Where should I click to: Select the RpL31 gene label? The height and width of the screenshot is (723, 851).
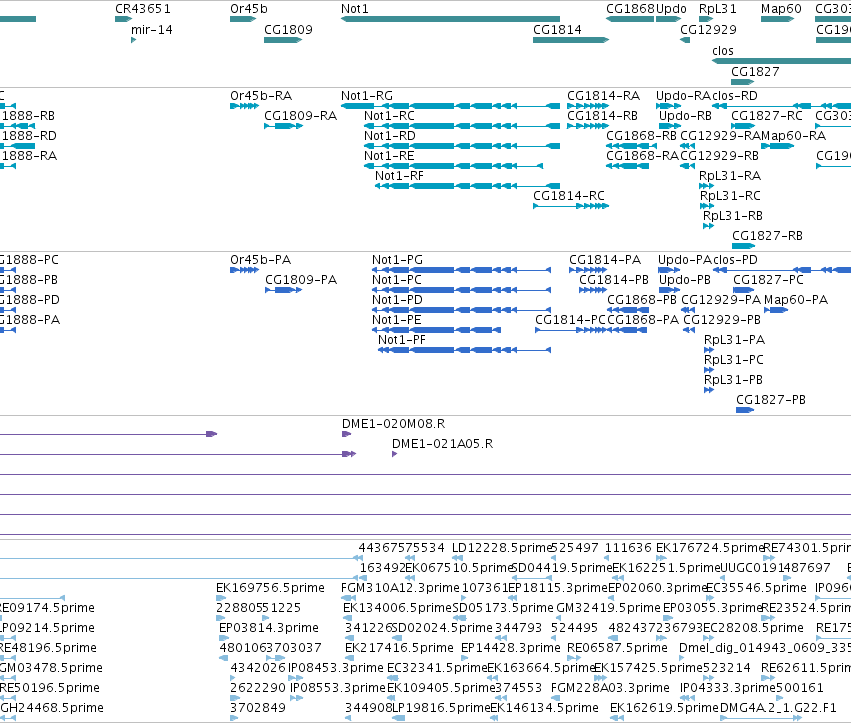[718, 9]
